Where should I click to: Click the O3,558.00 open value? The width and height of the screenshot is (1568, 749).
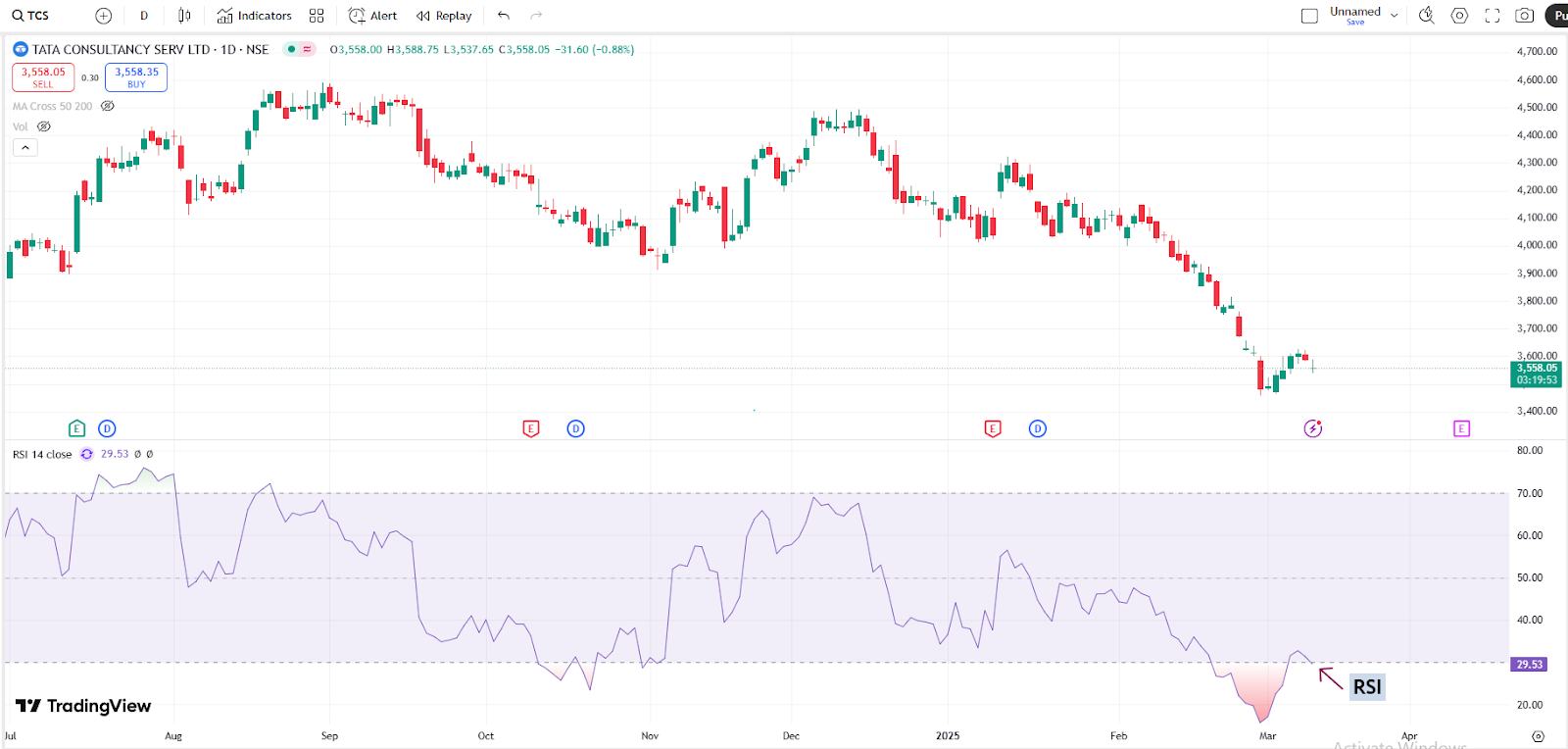coord(356,49)
